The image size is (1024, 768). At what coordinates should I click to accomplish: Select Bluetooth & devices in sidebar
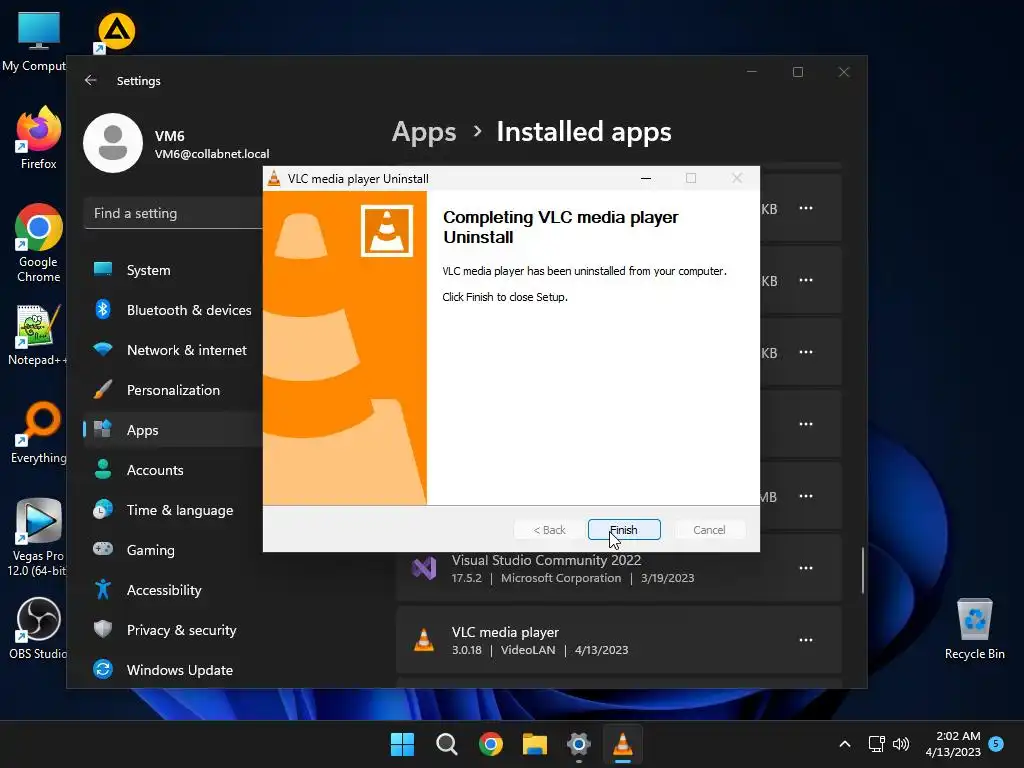coord(174,310)
